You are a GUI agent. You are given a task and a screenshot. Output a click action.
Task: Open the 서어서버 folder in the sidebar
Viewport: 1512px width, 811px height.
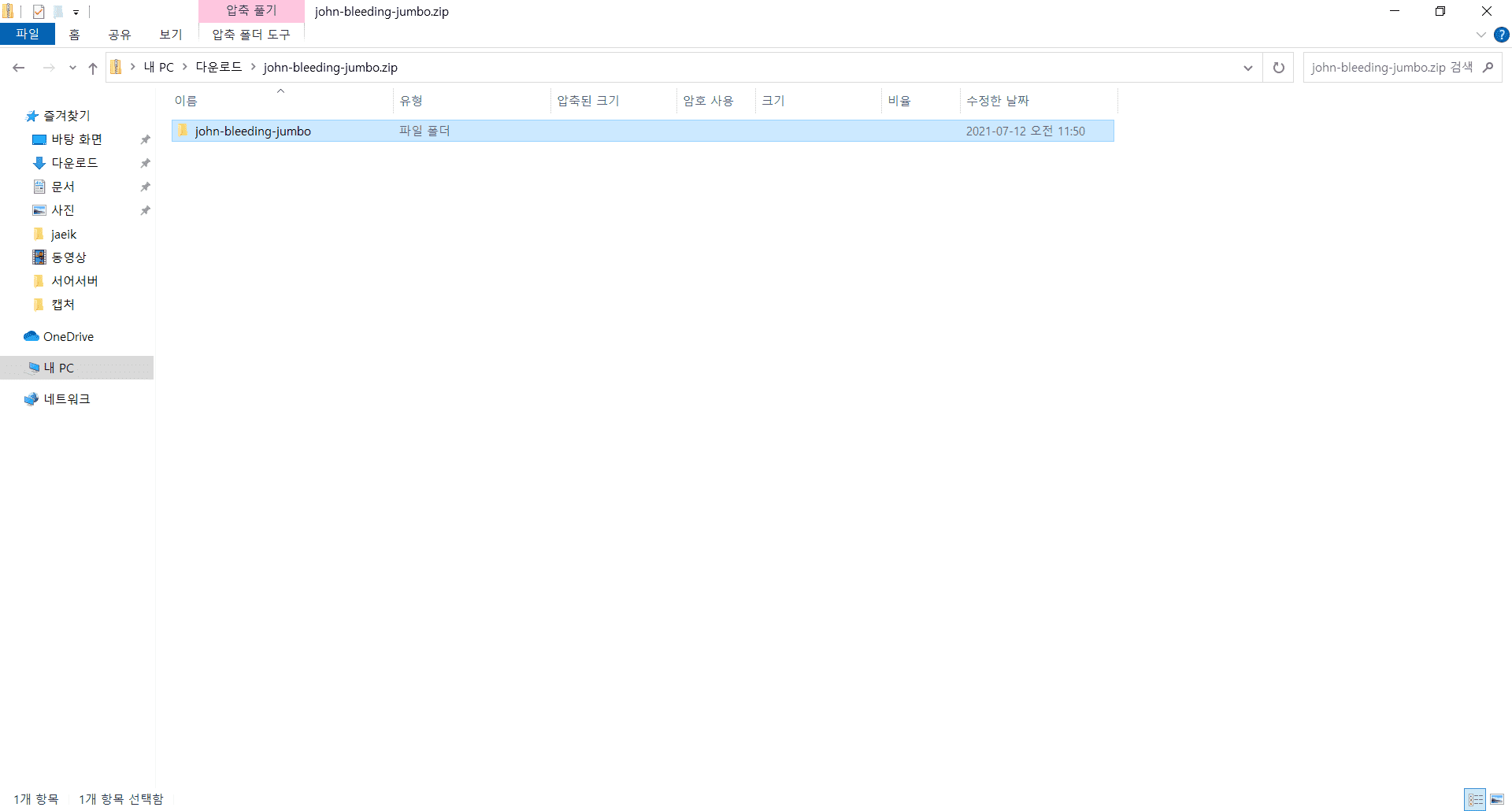[x=75, y=281]
